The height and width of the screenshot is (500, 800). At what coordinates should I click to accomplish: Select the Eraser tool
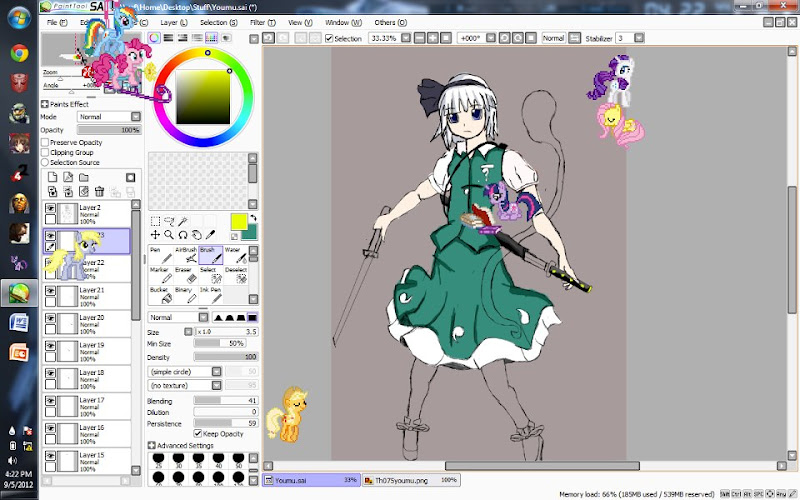click(x=185, y=275)
